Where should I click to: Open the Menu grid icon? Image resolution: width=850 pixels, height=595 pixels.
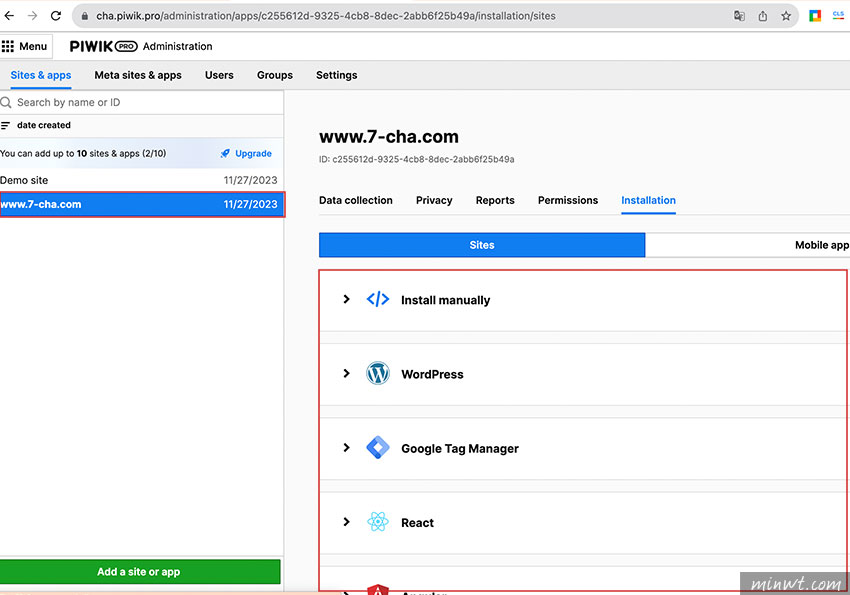pos(8,46)
